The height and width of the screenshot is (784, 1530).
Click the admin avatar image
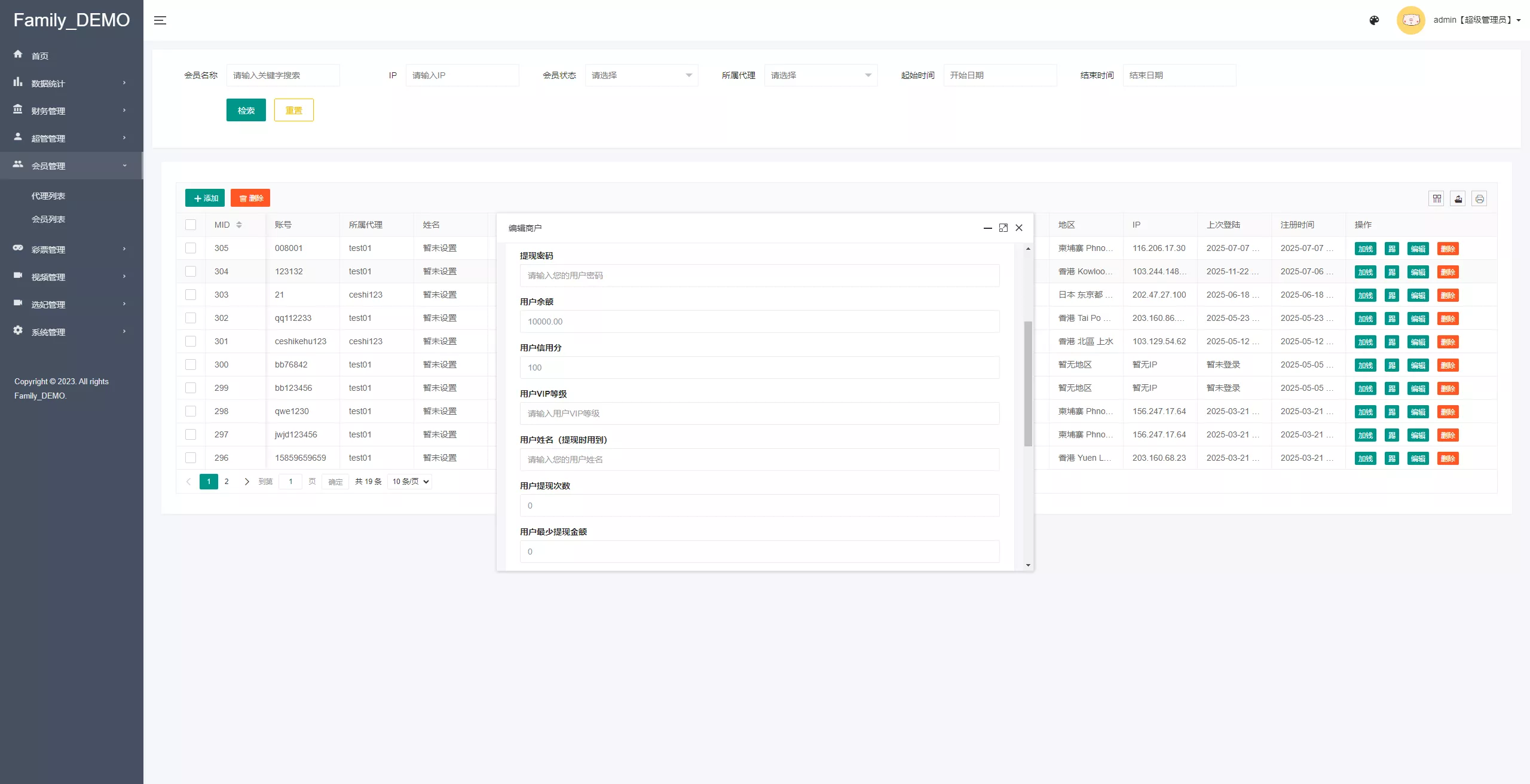tap(1410, 20)
